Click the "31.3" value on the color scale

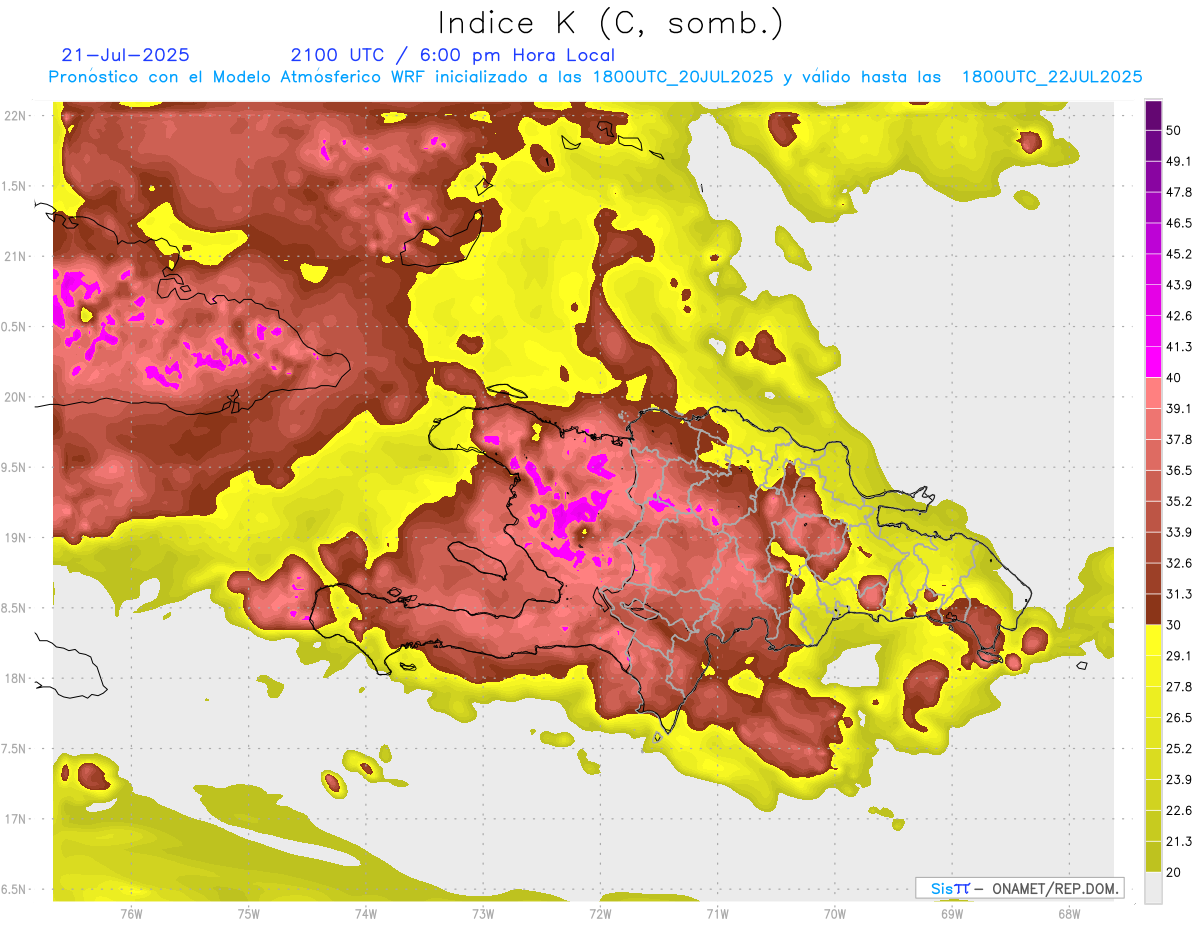[x=1178, y=594]
